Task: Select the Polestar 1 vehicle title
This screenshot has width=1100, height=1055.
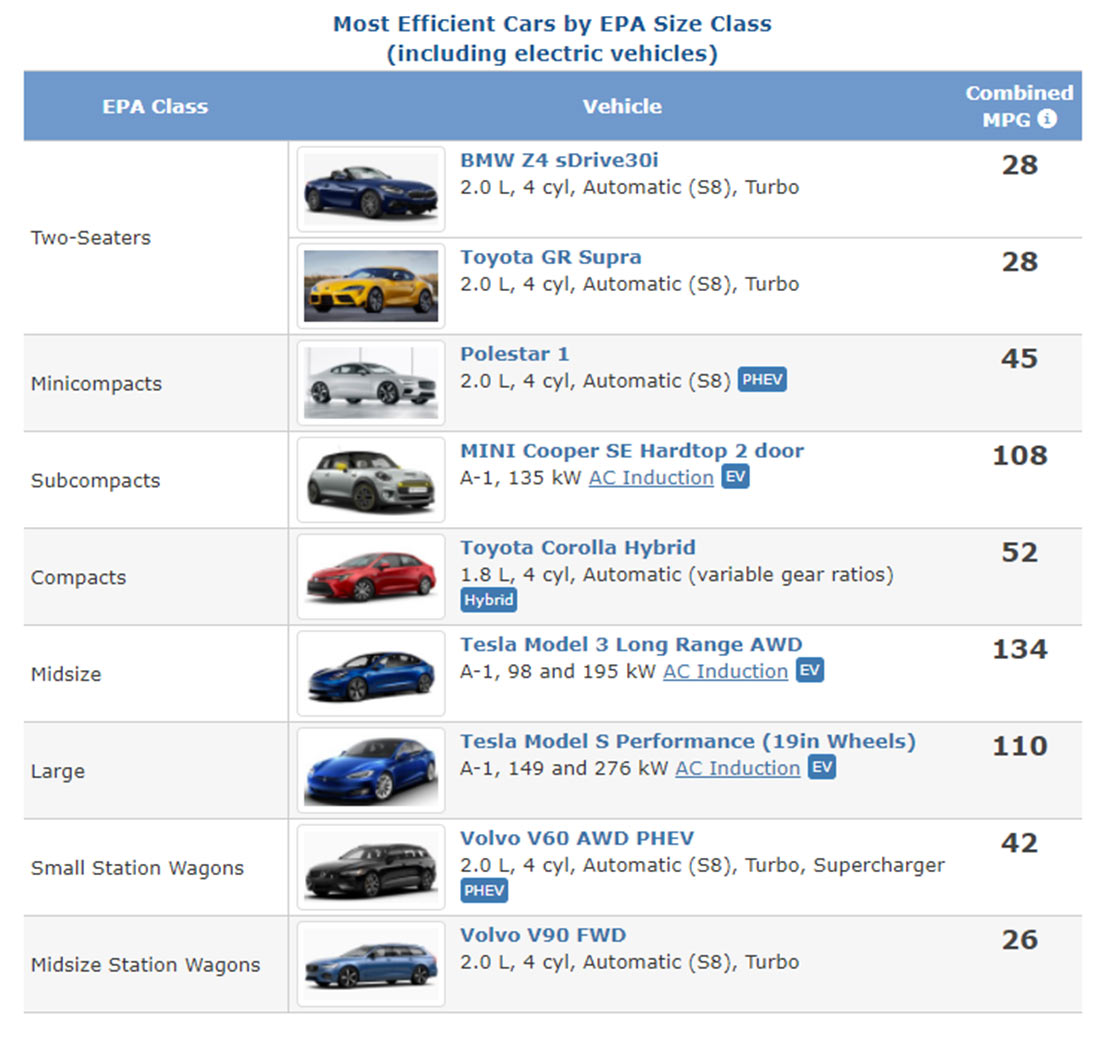Action: (x=514, y=354)
